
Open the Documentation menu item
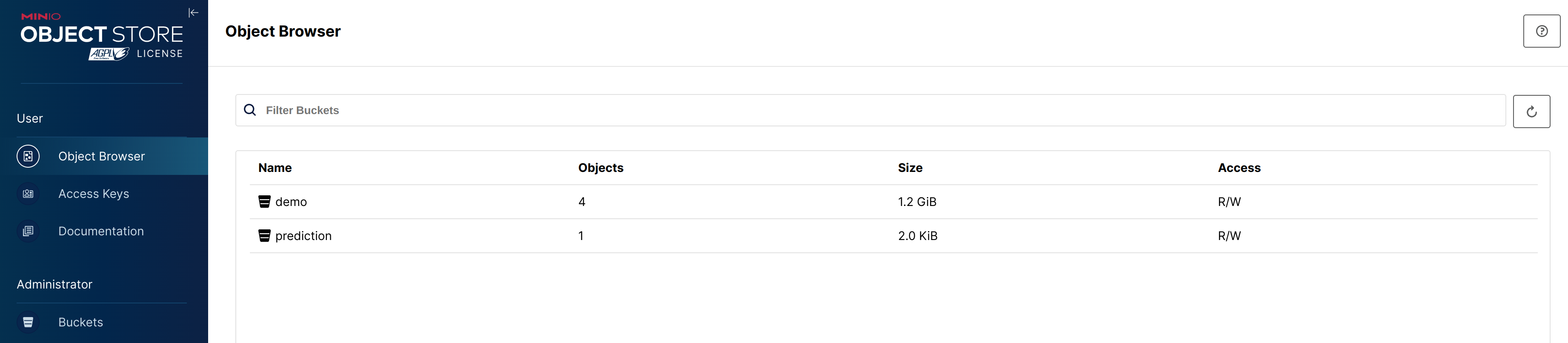(101, 231)
